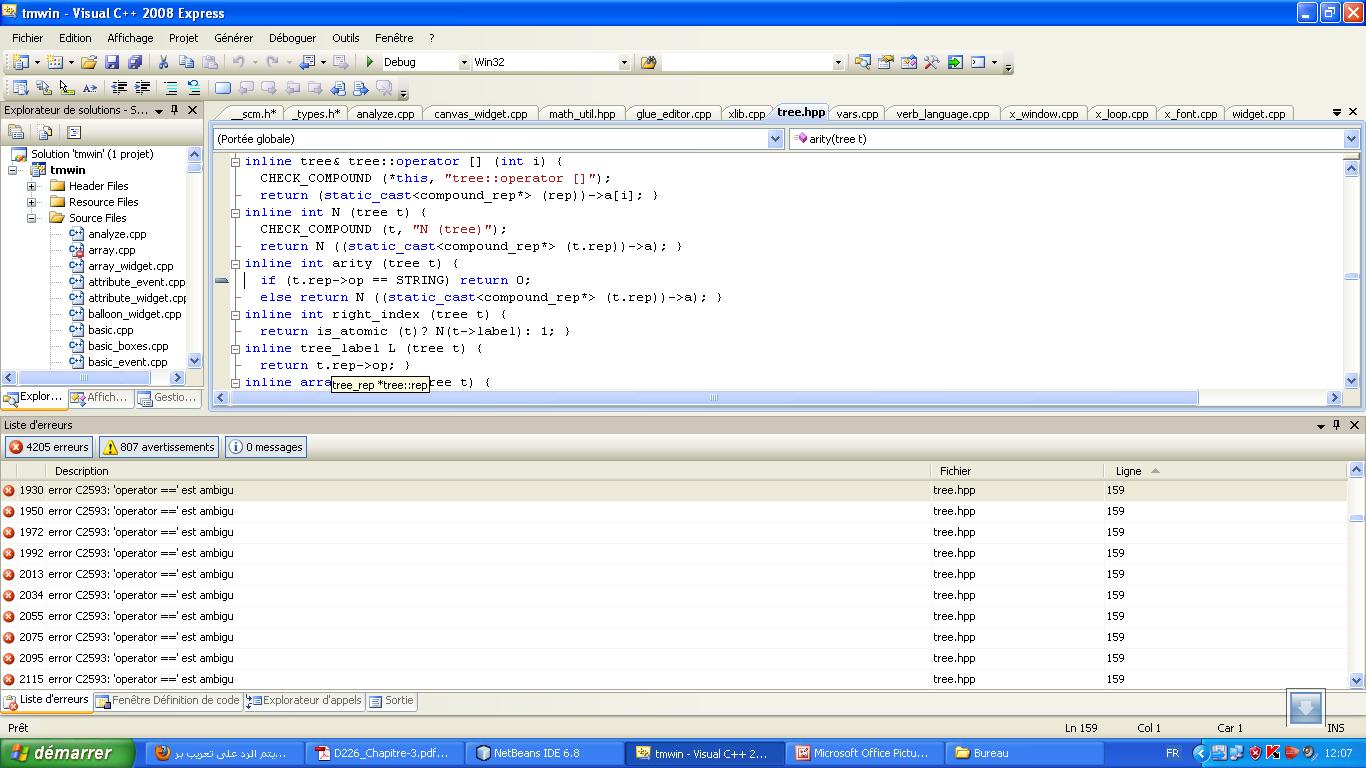This screenshot has width=1366, height=768.
Task: Click the Cut scissors icon
Action: [x=163, y=62]
